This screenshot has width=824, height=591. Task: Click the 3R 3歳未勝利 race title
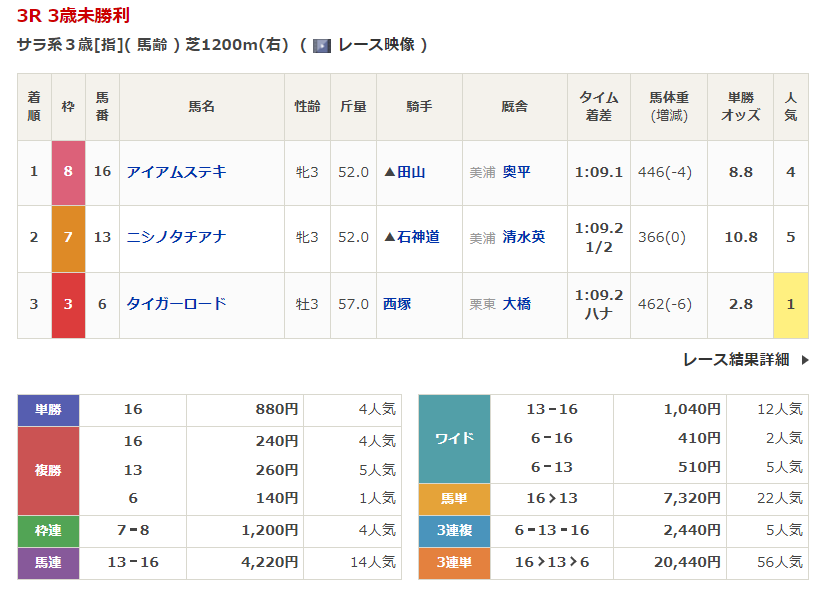pos(73,16)
